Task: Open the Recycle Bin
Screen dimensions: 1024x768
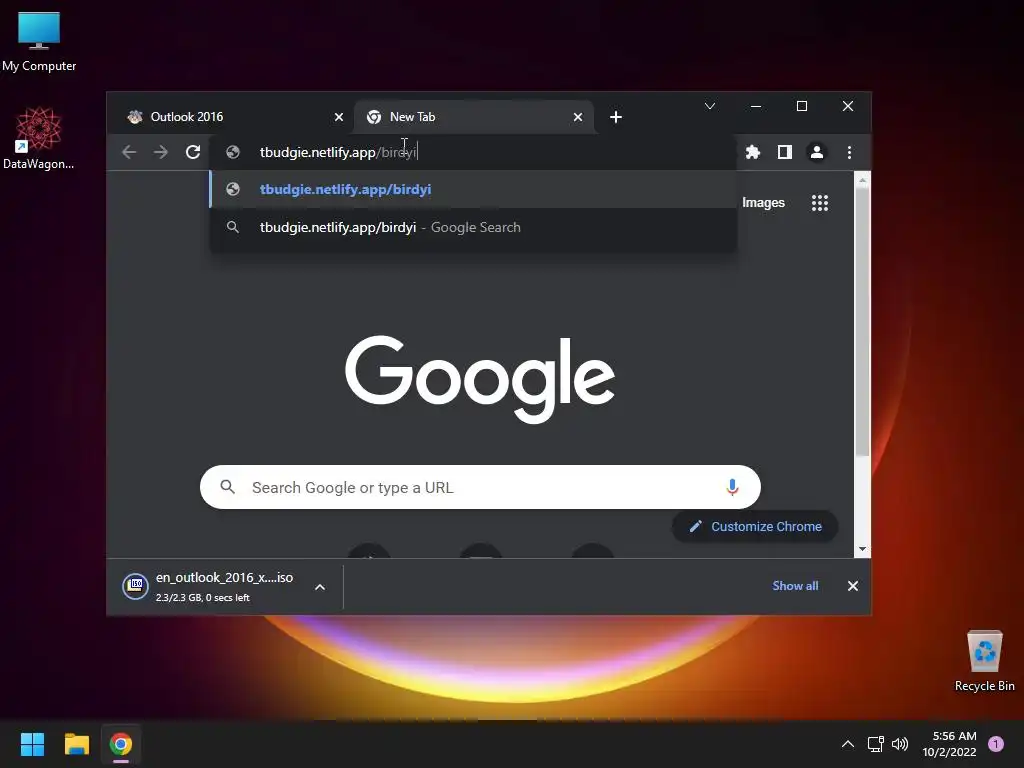Action: [x=984, y=660]
